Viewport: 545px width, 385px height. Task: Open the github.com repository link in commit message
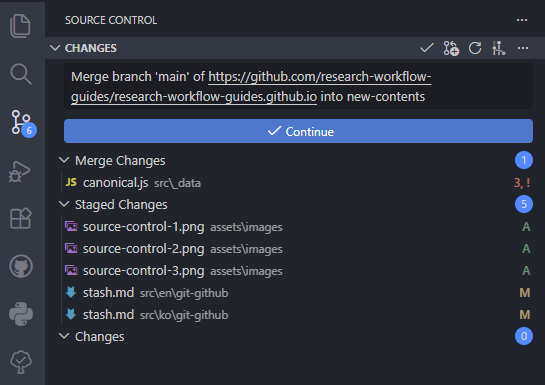pyautogui.click(x=251, y=87)
